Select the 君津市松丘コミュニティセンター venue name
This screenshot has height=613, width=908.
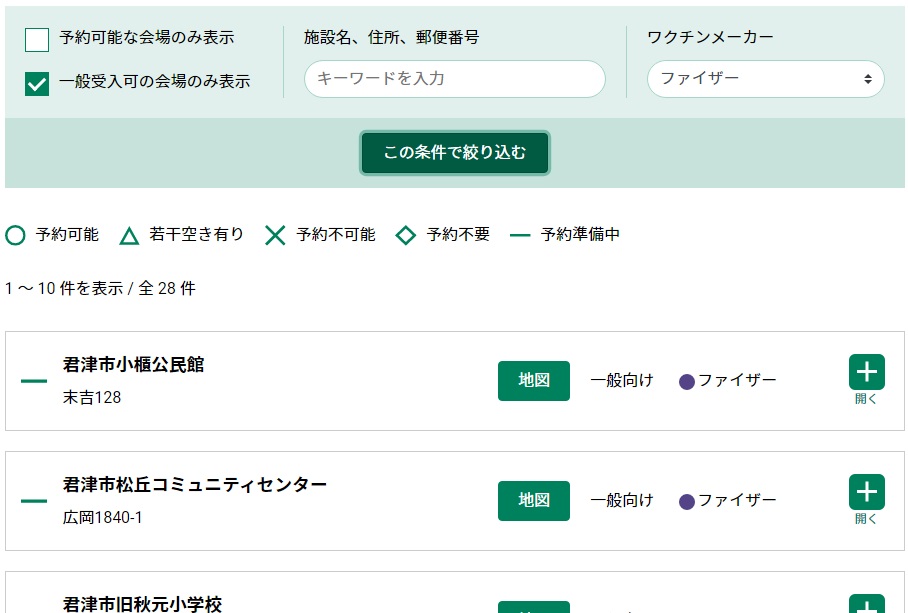(x=195, y=484)
